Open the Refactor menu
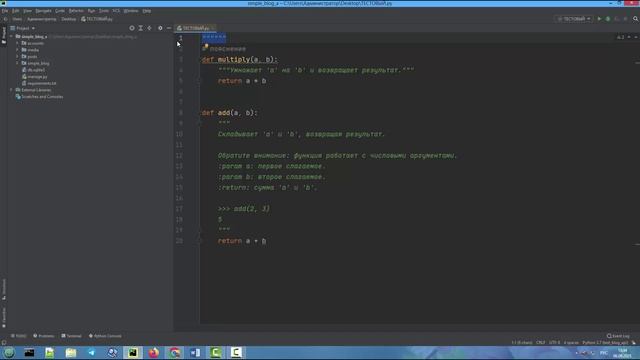Viewport: 640px width, 360px height. 76,11
